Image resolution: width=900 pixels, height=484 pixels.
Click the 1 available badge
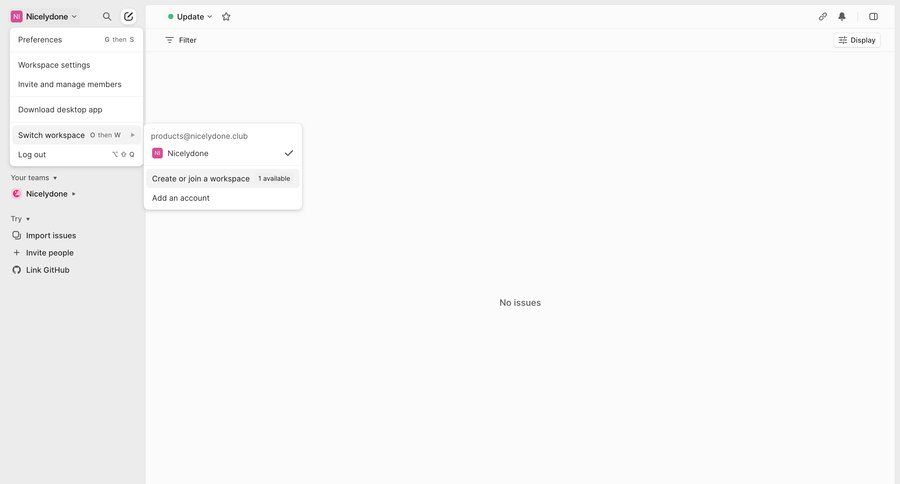click(x=274, y=179)
